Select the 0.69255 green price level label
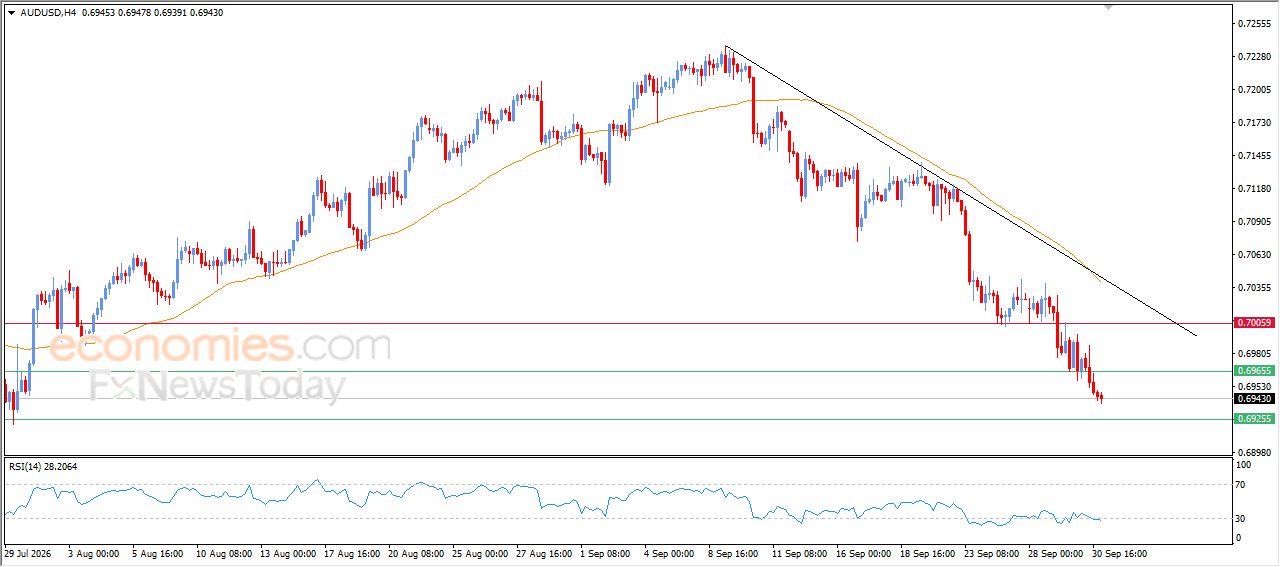1280x567 pixels. pos(1254,419)
